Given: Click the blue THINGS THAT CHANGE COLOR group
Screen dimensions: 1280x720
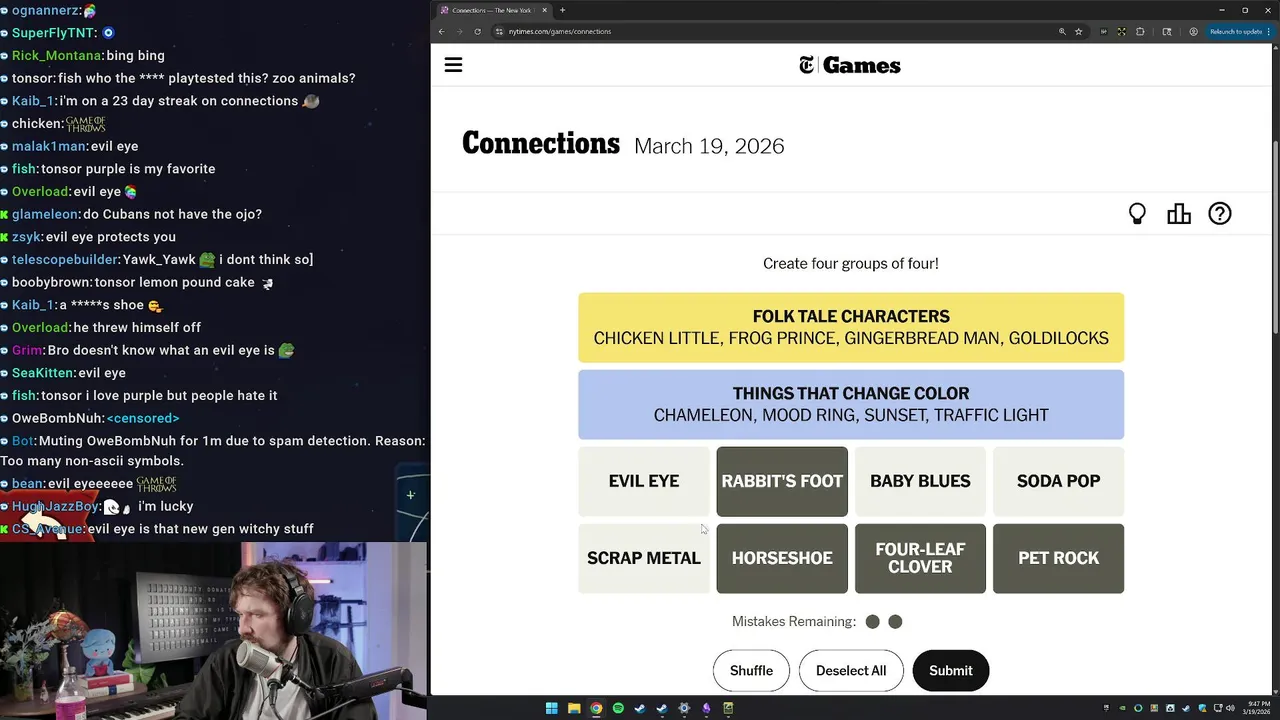Looking at the screenshot, I should (851, 404).
